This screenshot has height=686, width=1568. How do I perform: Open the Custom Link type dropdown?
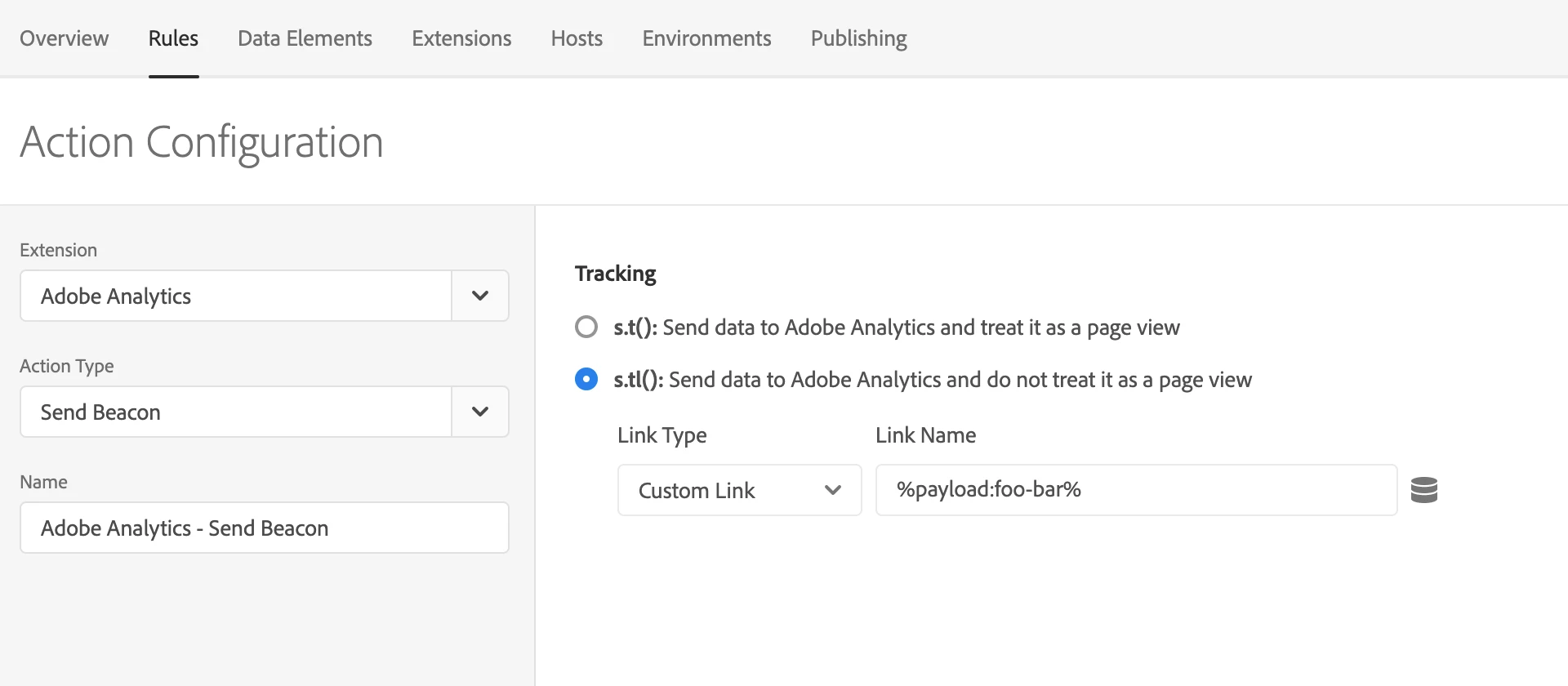tap(739, 490)
